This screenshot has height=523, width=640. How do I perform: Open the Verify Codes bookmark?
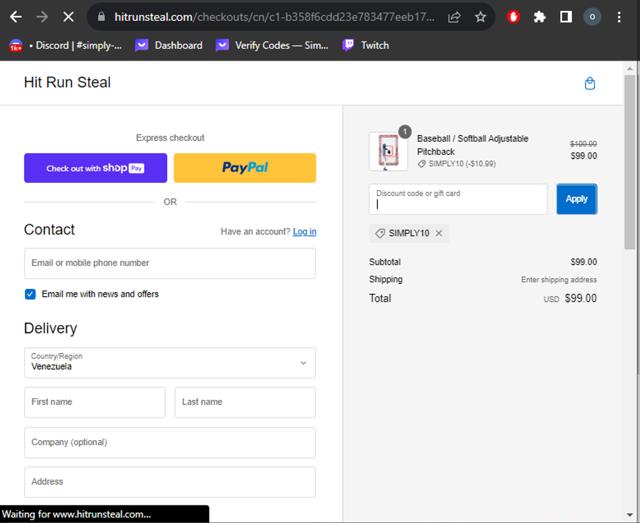[x=273, y=45]
